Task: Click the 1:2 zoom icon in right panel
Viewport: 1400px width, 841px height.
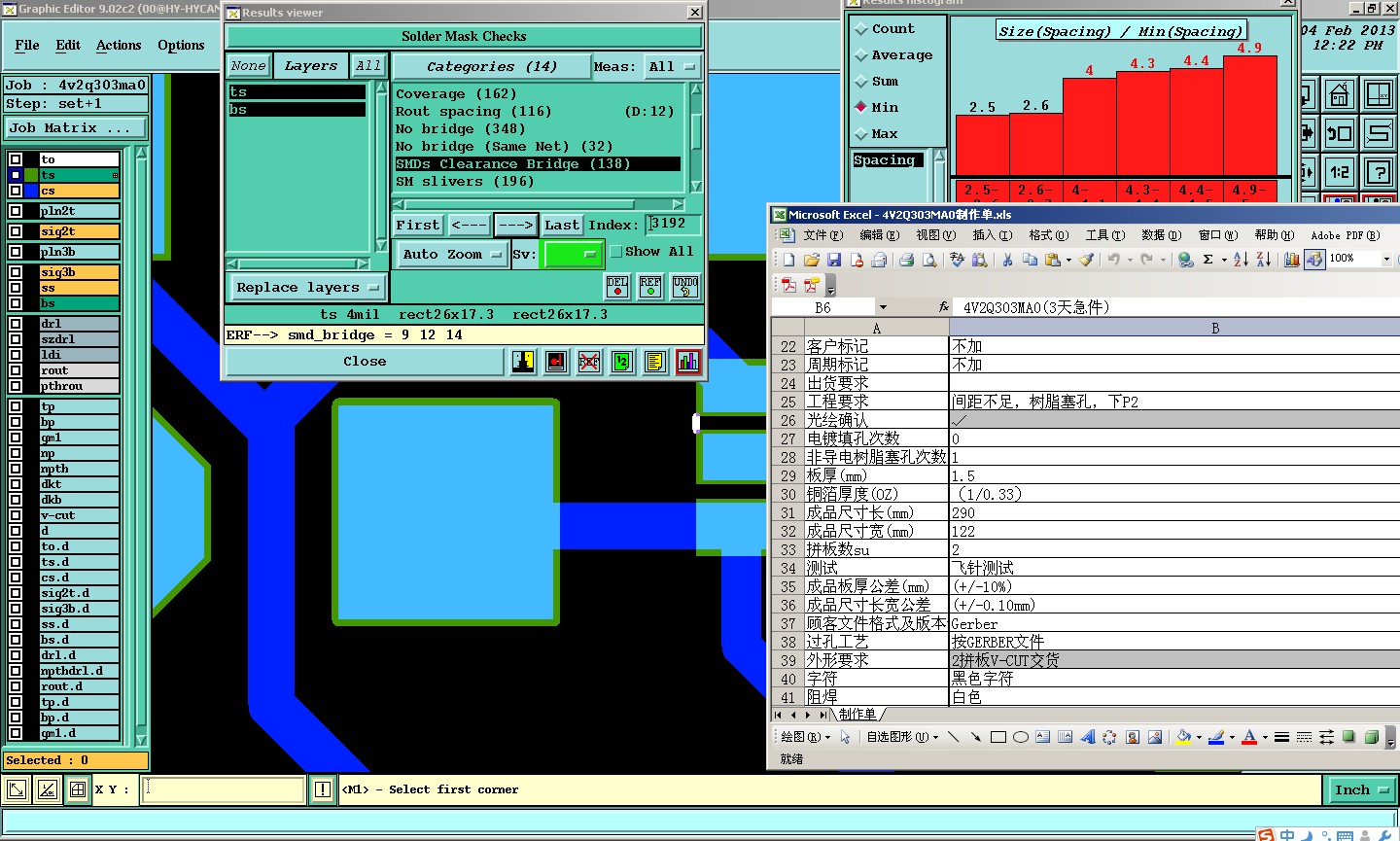Action: coord(1340,172)
